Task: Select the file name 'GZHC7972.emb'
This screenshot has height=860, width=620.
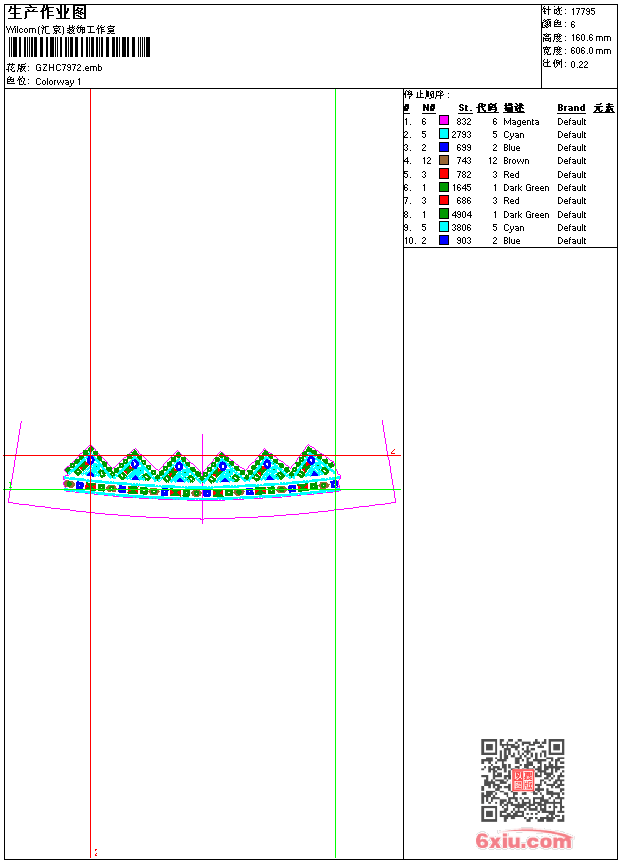Action: (69, 68)
